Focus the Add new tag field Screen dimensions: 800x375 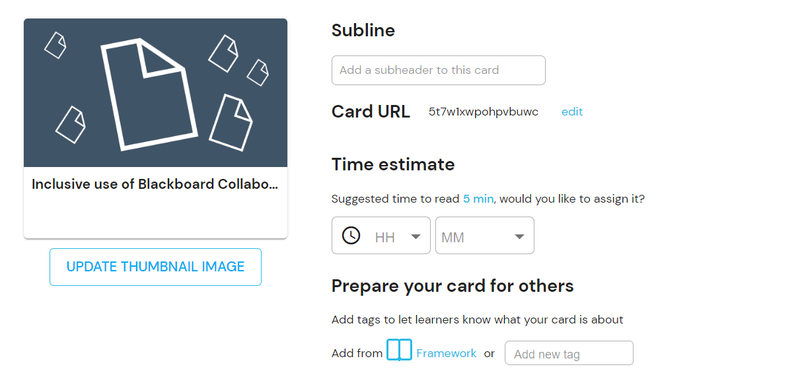click(569, 353)
